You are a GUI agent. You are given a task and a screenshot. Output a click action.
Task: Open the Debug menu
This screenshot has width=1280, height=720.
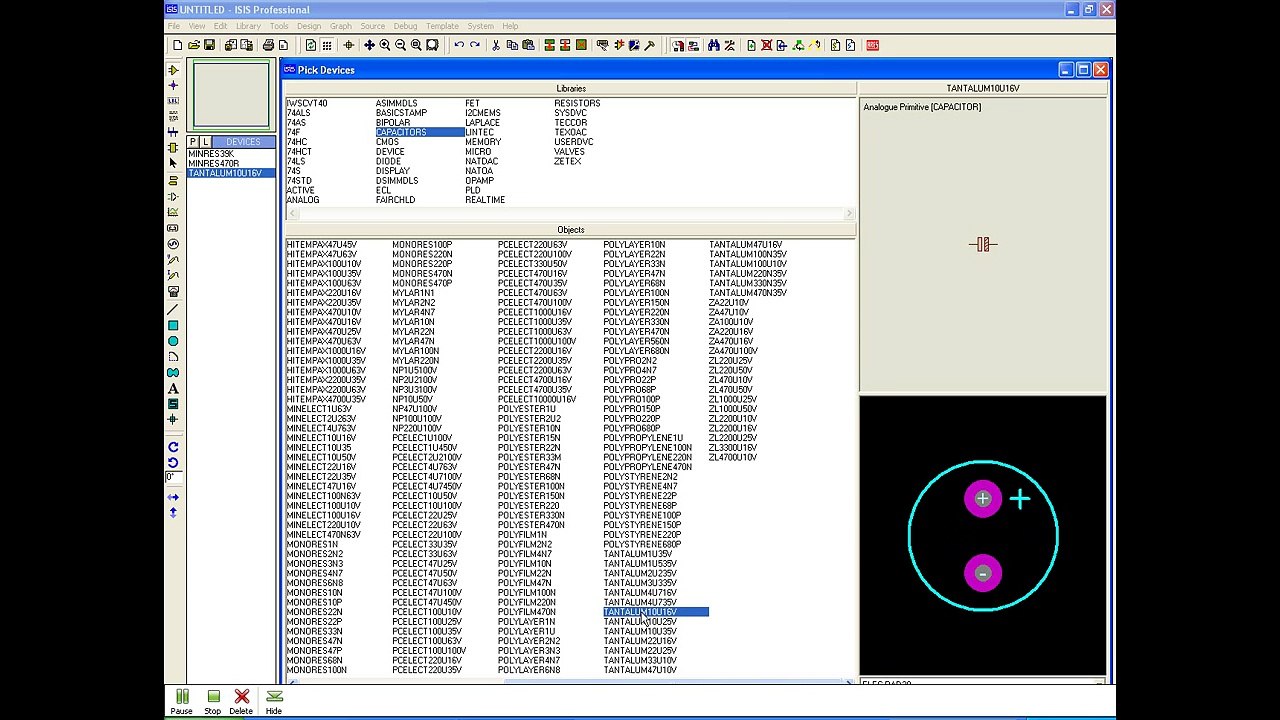(x=405, y=26)
